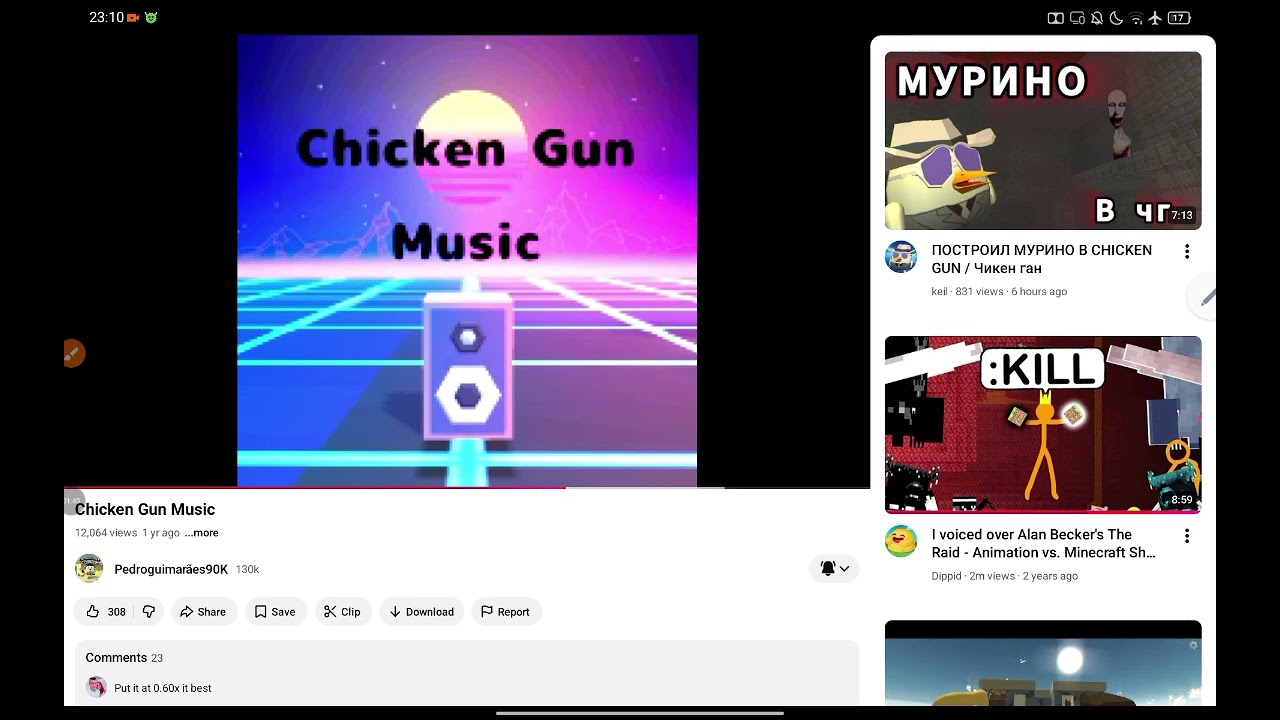Tap Dippid channel avatar
This screenshot has width=1280, height=720.
(x=901, y=541)
